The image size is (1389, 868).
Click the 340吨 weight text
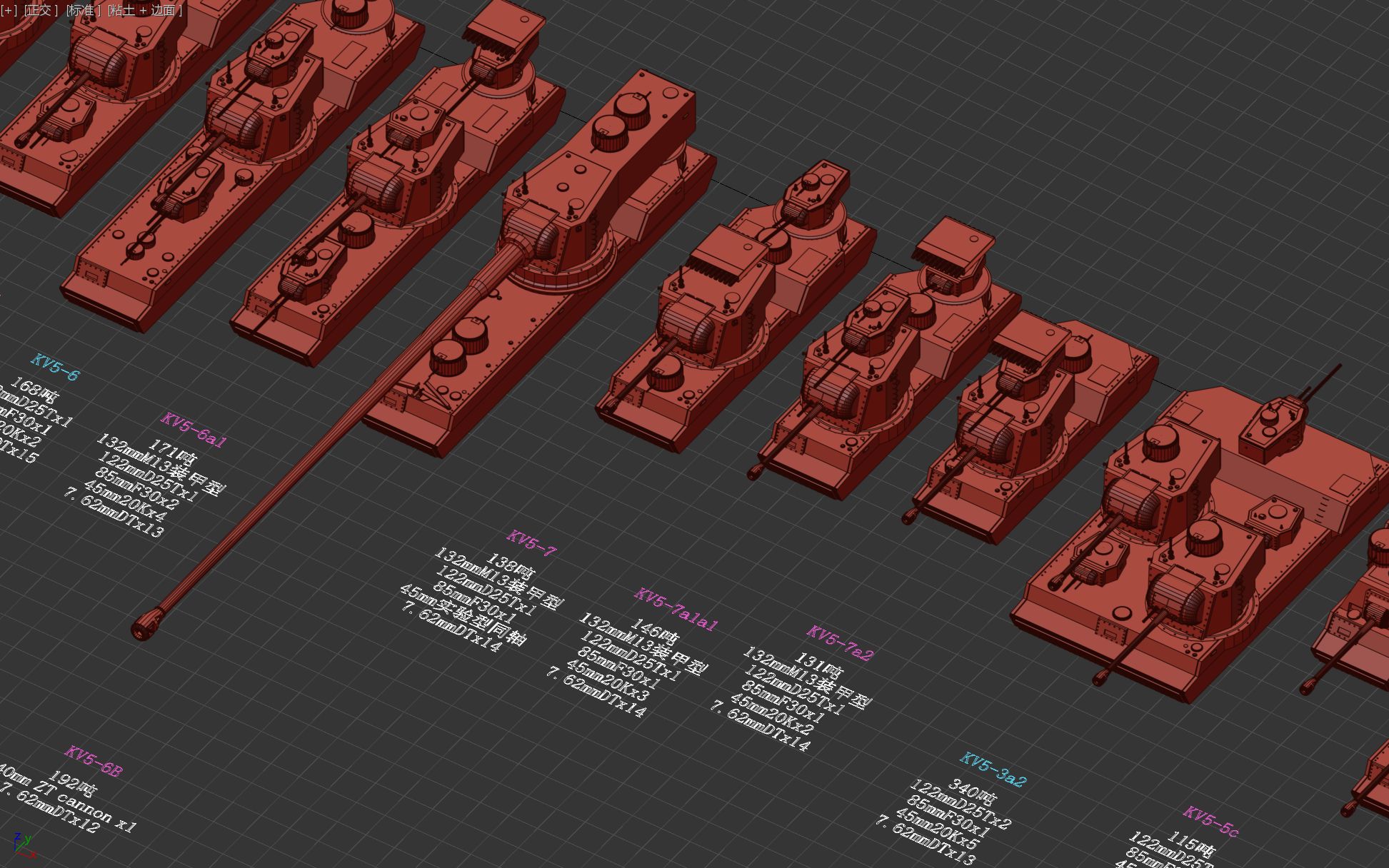click(972, 791)
